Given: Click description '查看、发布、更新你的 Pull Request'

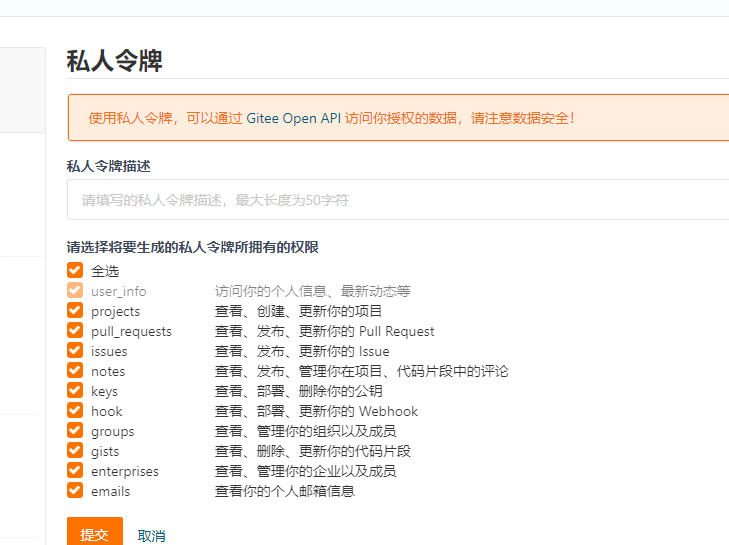Looking at the screenshot, I should tap(325, 331).
